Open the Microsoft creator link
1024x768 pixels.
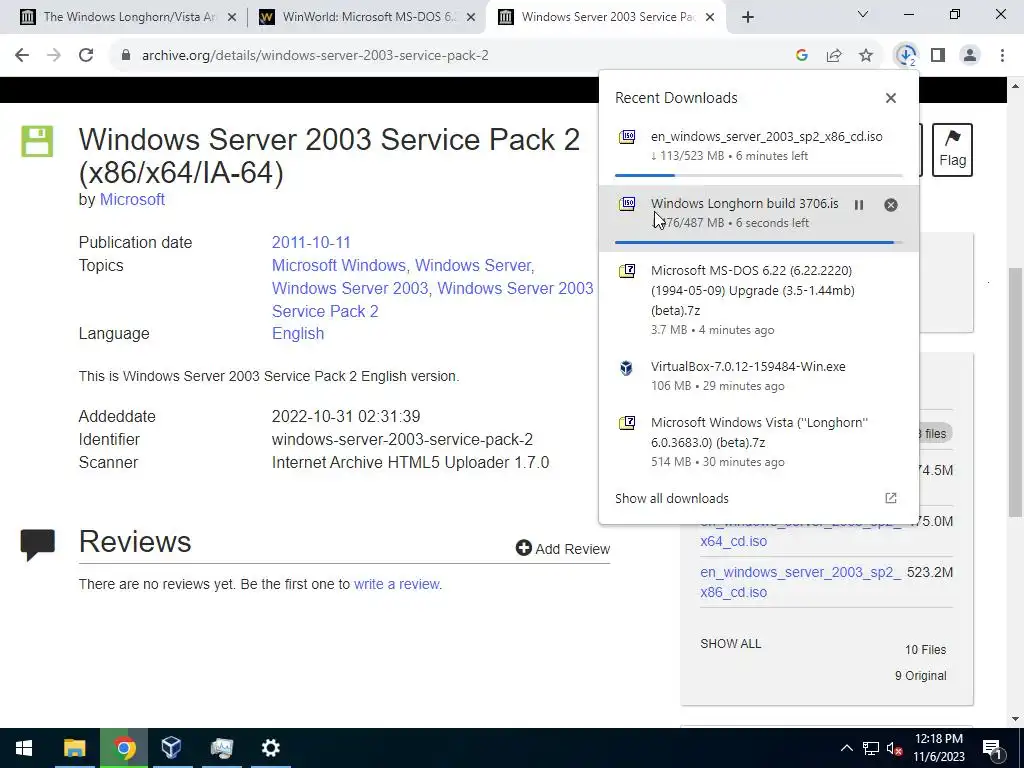[132, 200]
